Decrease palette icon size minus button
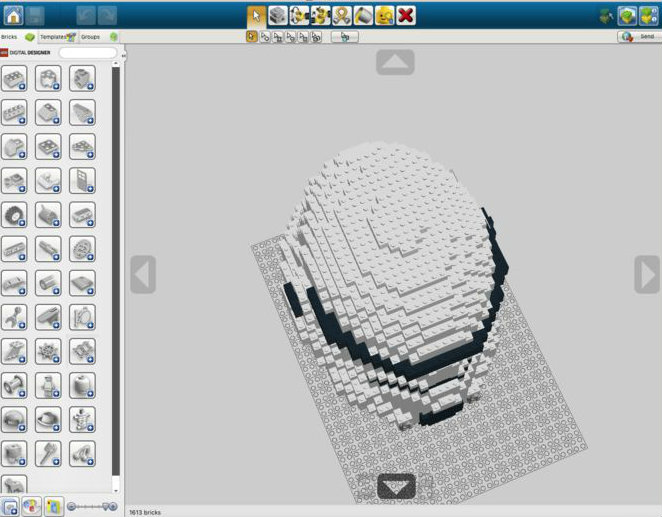 tap(71, 506)
